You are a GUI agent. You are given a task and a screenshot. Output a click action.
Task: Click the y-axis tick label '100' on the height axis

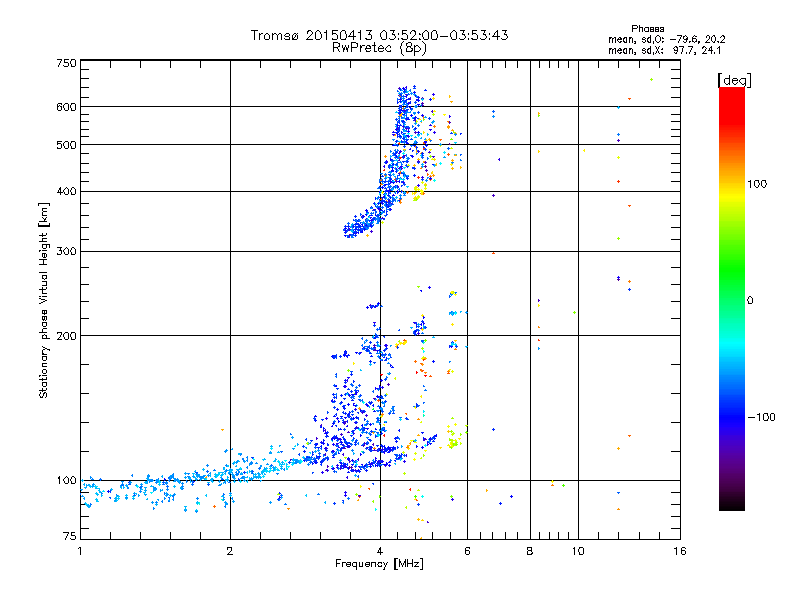click(67, 481)
